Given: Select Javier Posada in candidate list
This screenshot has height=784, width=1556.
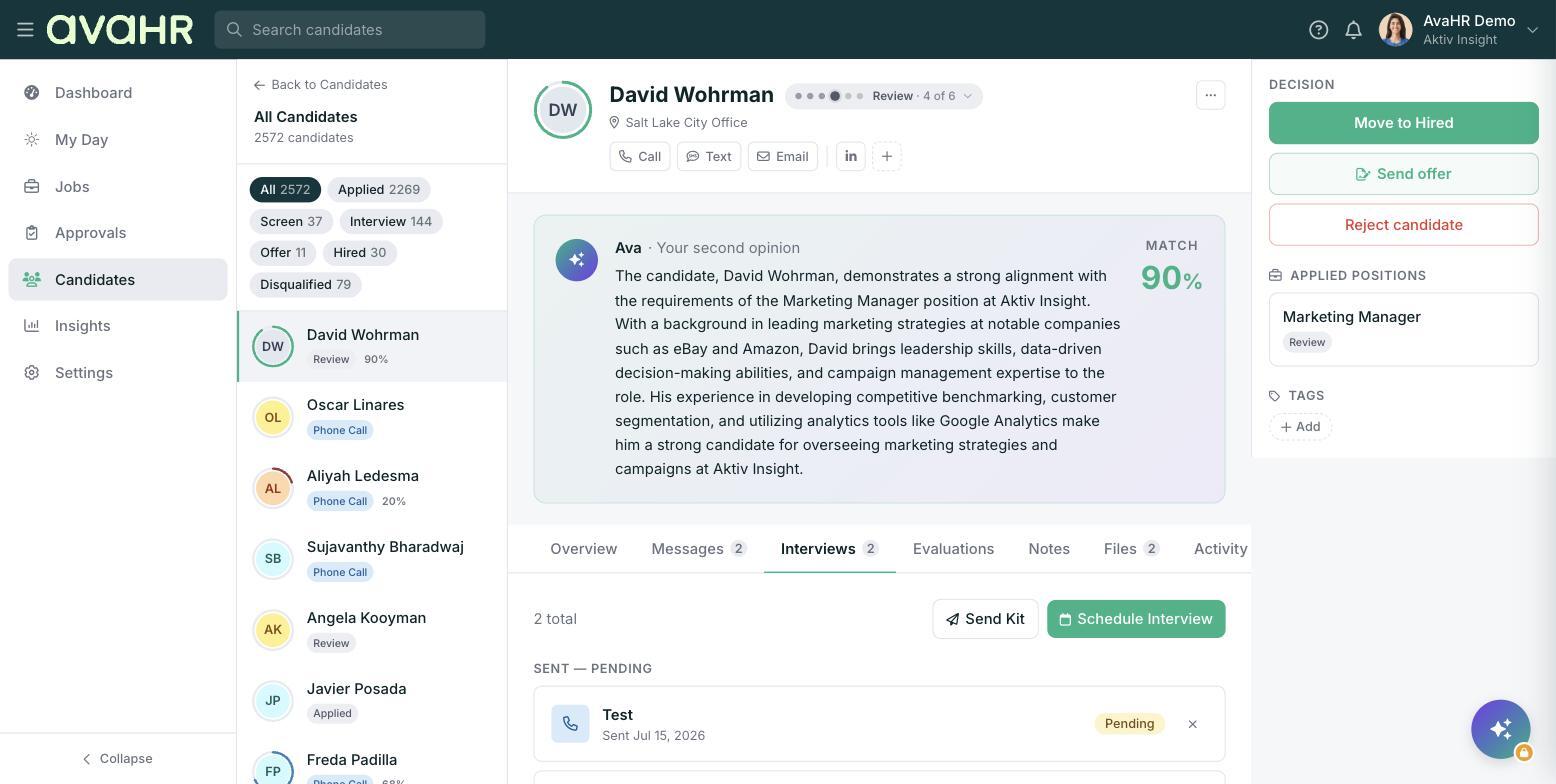Looking at the screenshot, I should click(372, 701).
